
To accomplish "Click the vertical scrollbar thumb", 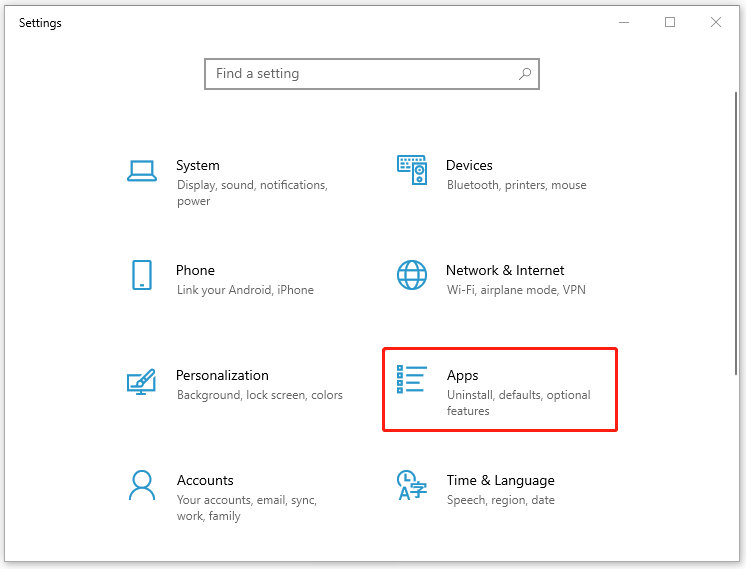I will (736, 233).
